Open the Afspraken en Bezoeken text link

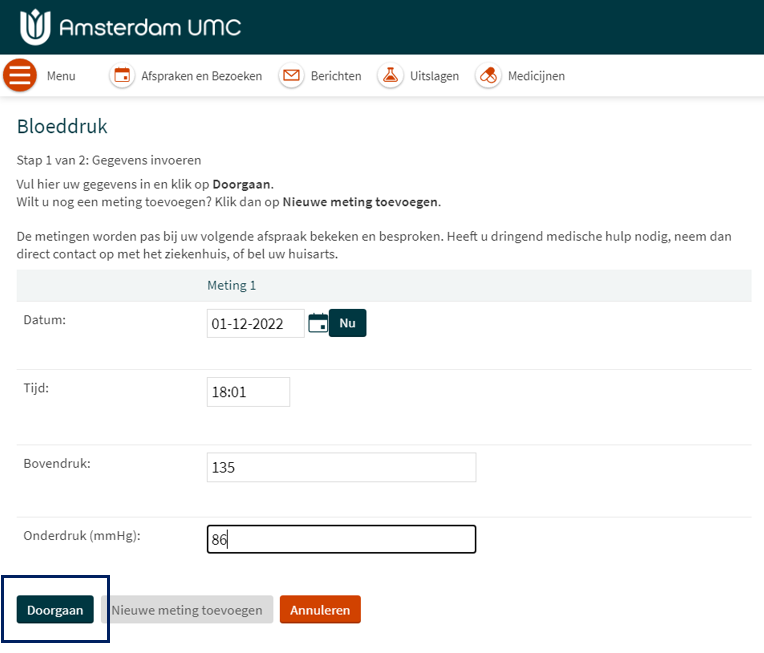[x=201, y=76]
